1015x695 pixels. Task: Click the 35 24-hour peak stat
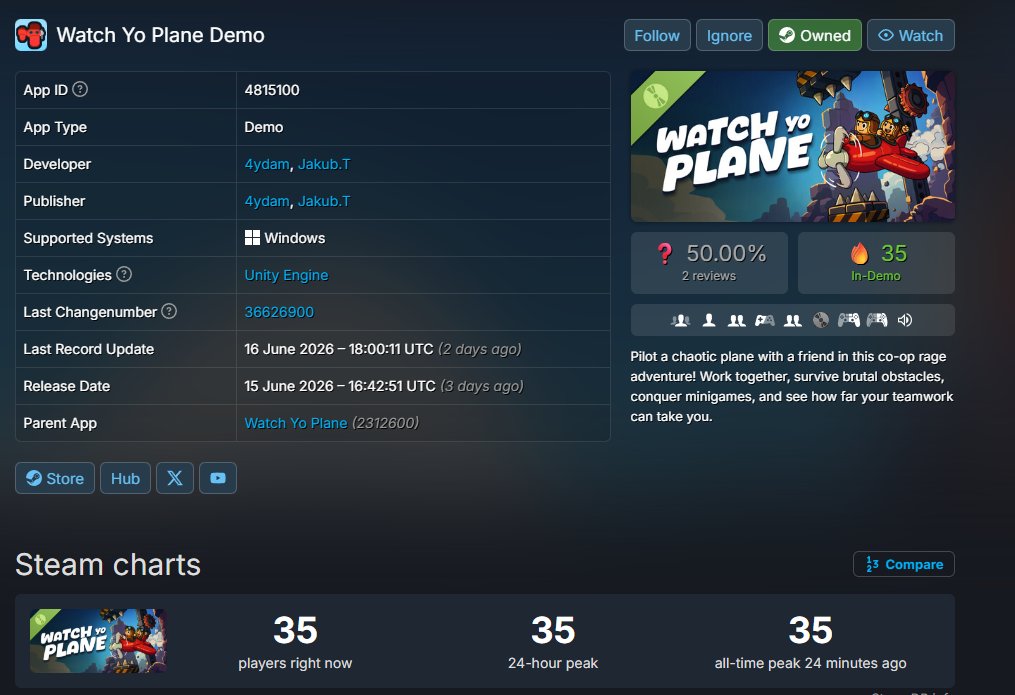click(553, 641)
